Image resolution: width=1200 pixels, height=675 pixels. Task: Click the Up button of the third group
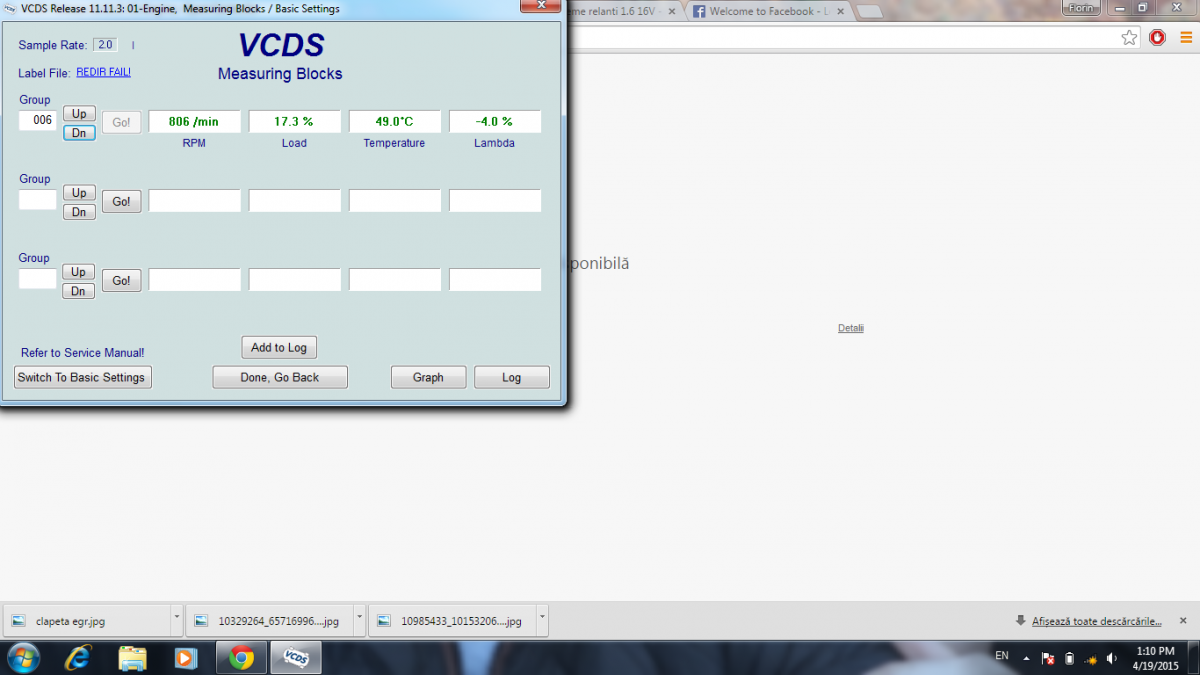tap(79, 272)
